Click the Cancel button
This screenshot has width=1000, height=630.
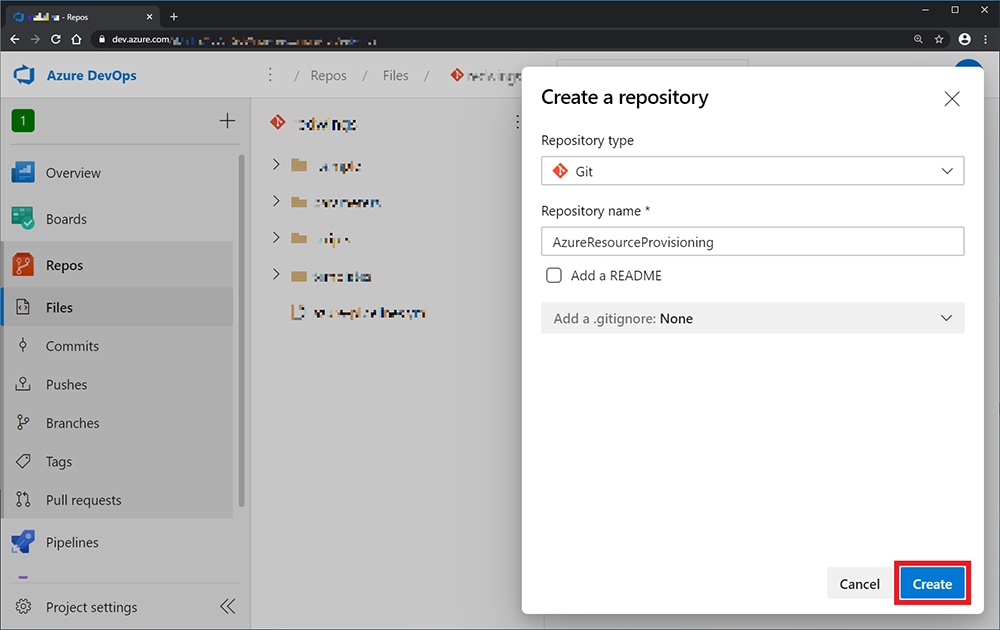click(x=859, y=583)
